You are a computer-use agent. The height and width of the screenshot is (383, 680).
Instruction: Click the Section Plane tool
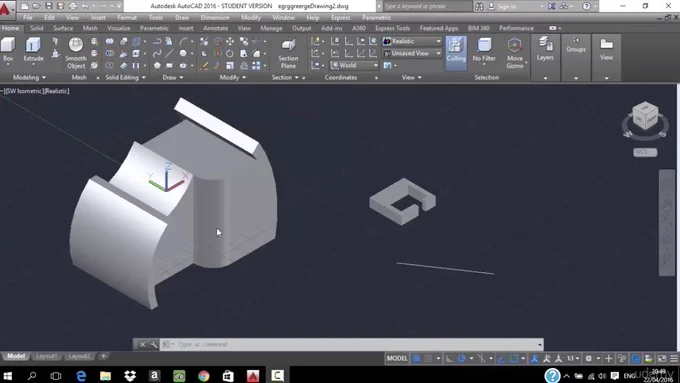click(288, 53)
